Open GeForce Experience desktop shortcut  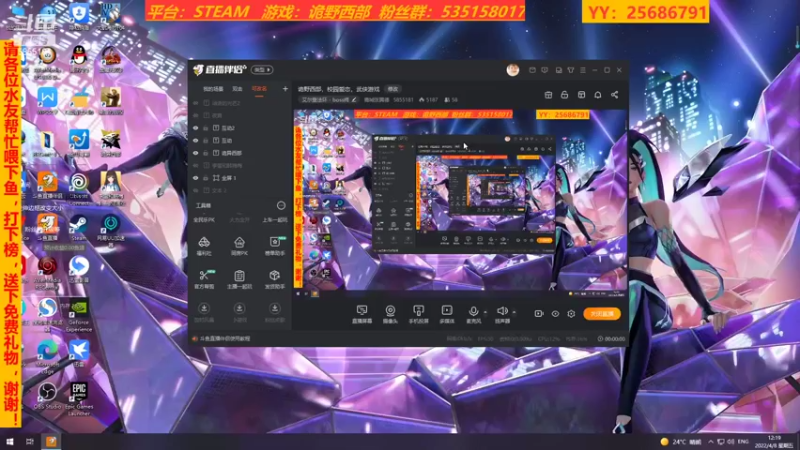pos(79,315)
